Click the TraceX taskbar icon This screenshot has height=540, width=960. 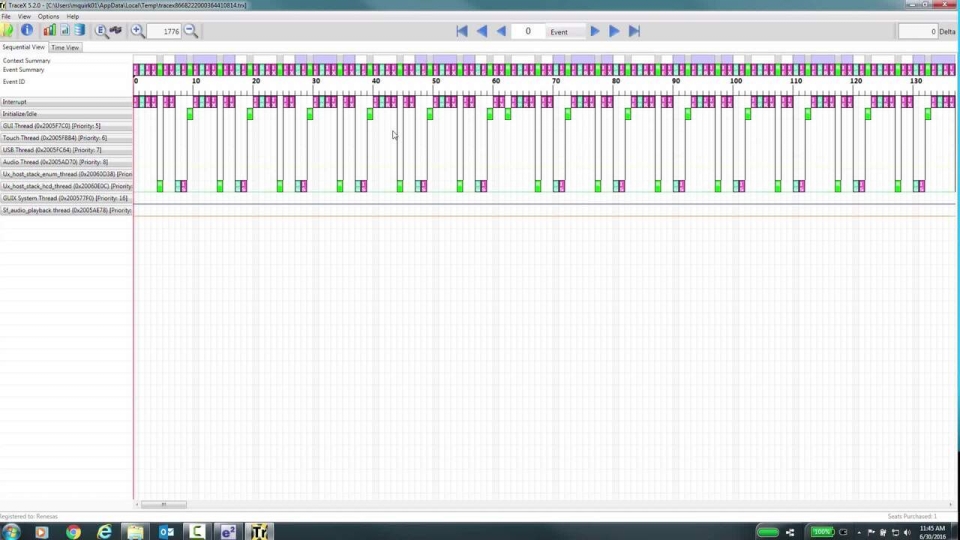coord(259,531)
